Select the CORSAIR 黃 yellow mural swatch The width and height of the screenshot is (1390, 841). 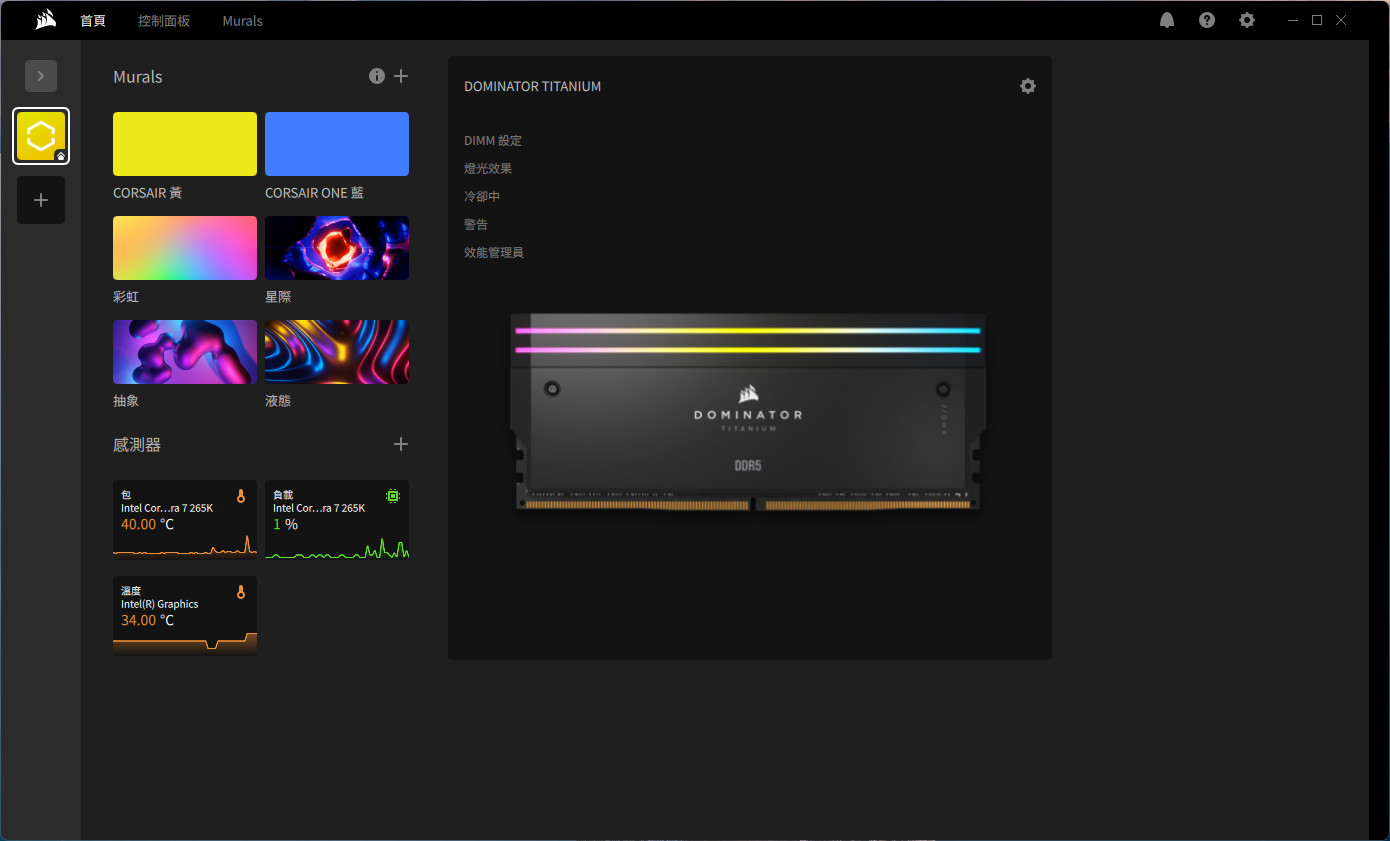[185, 144]
